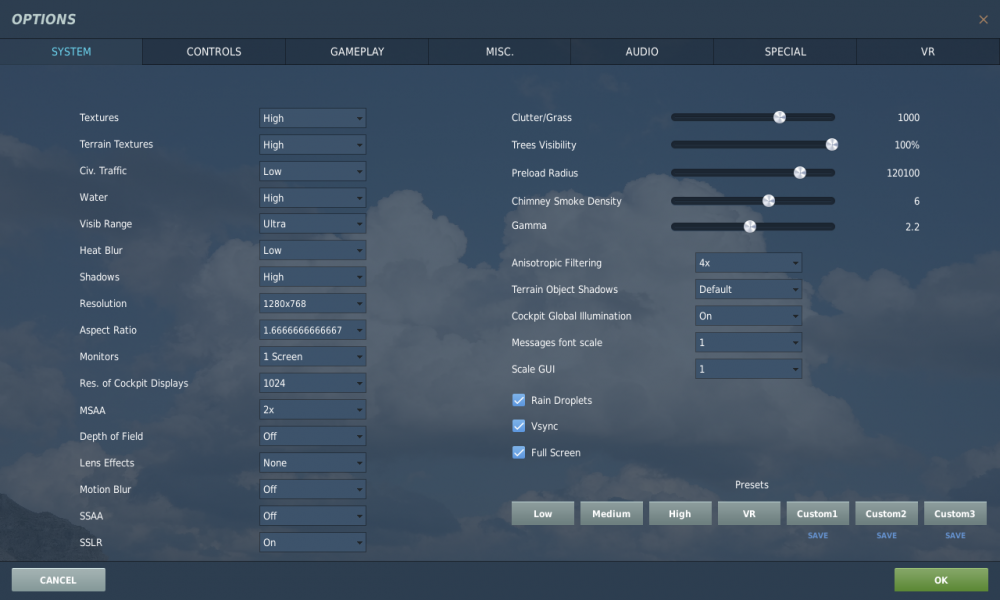Apply the High graphics preset
This screenshot has width=1000, height=600.
click(x=680, y=513)
